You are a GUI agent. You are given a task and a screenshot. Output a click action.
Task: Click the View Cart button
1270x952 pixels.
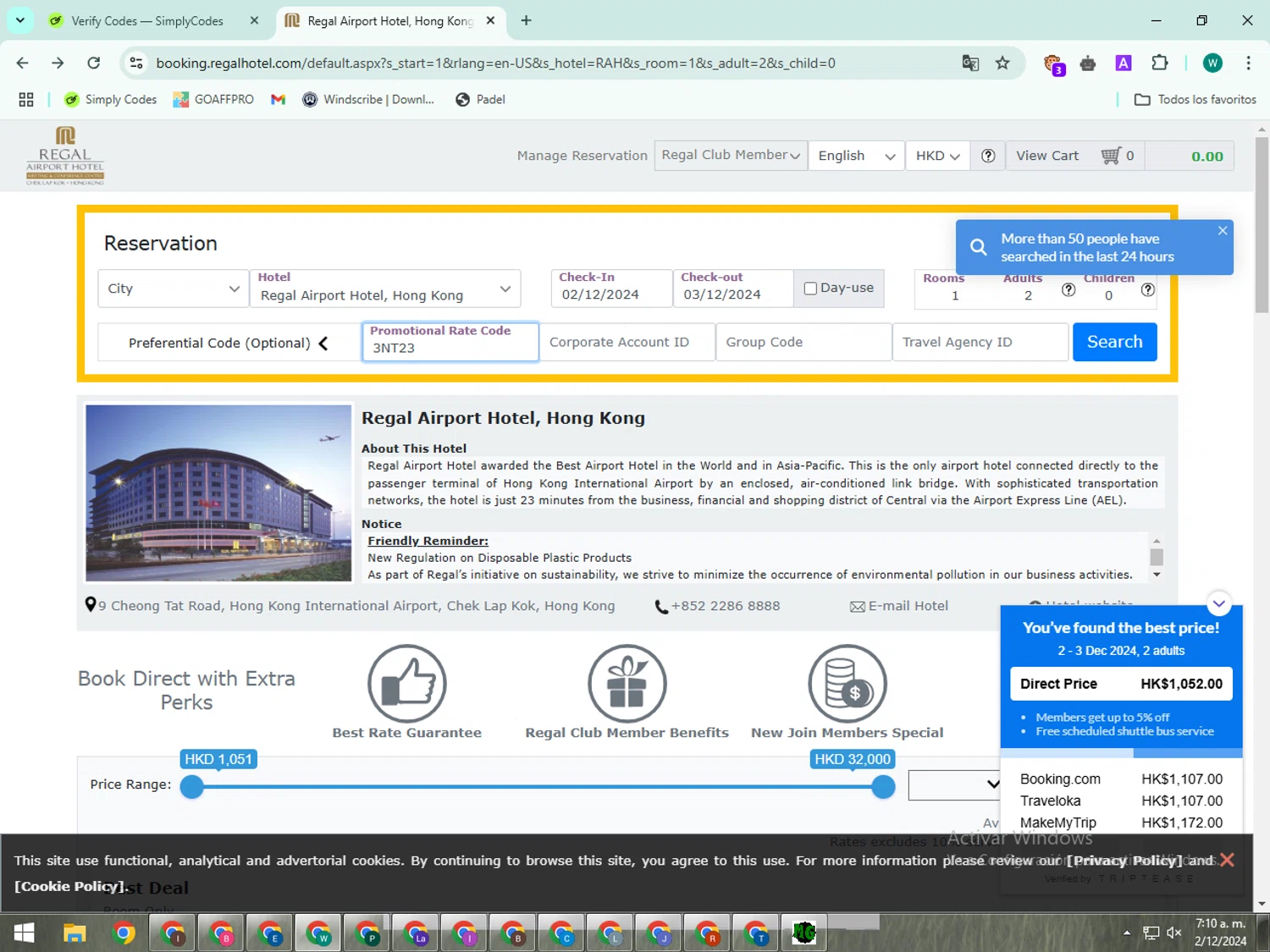(x=1047, y=156)
